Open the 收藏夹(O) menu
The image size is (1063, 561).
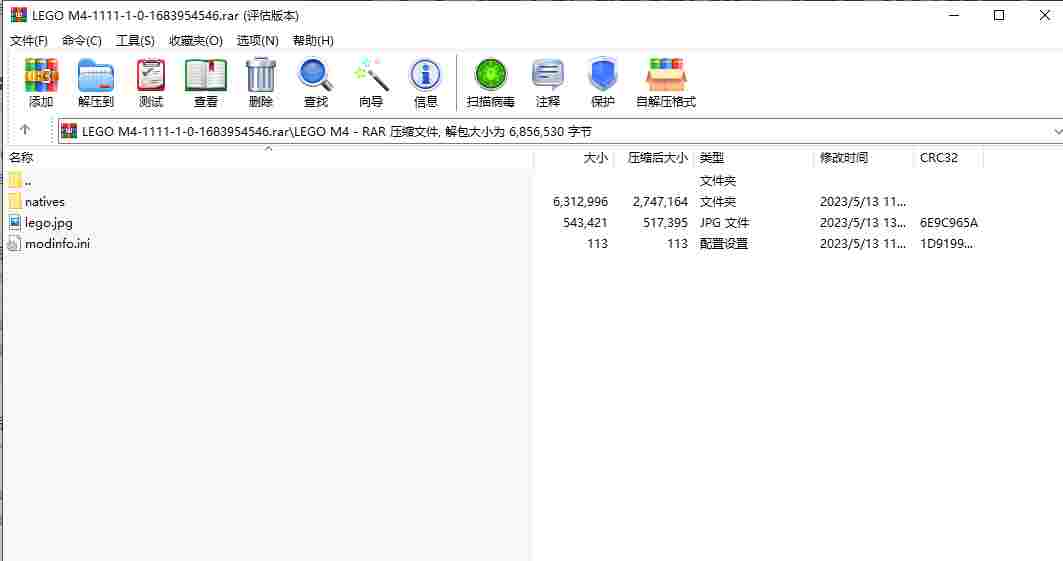click(195, 41)
